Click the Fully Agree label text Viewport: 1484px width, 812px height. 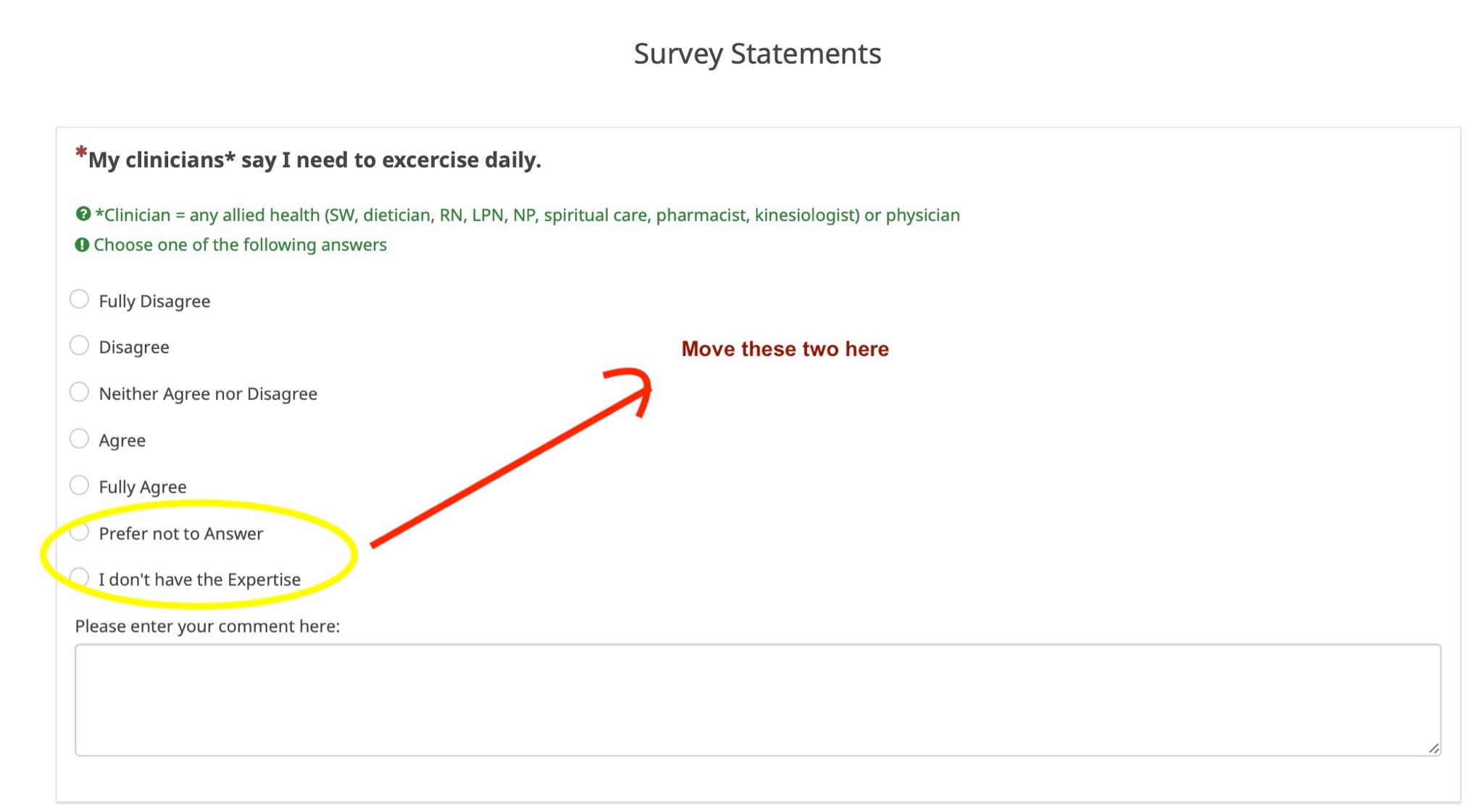(x=143, y=487)
